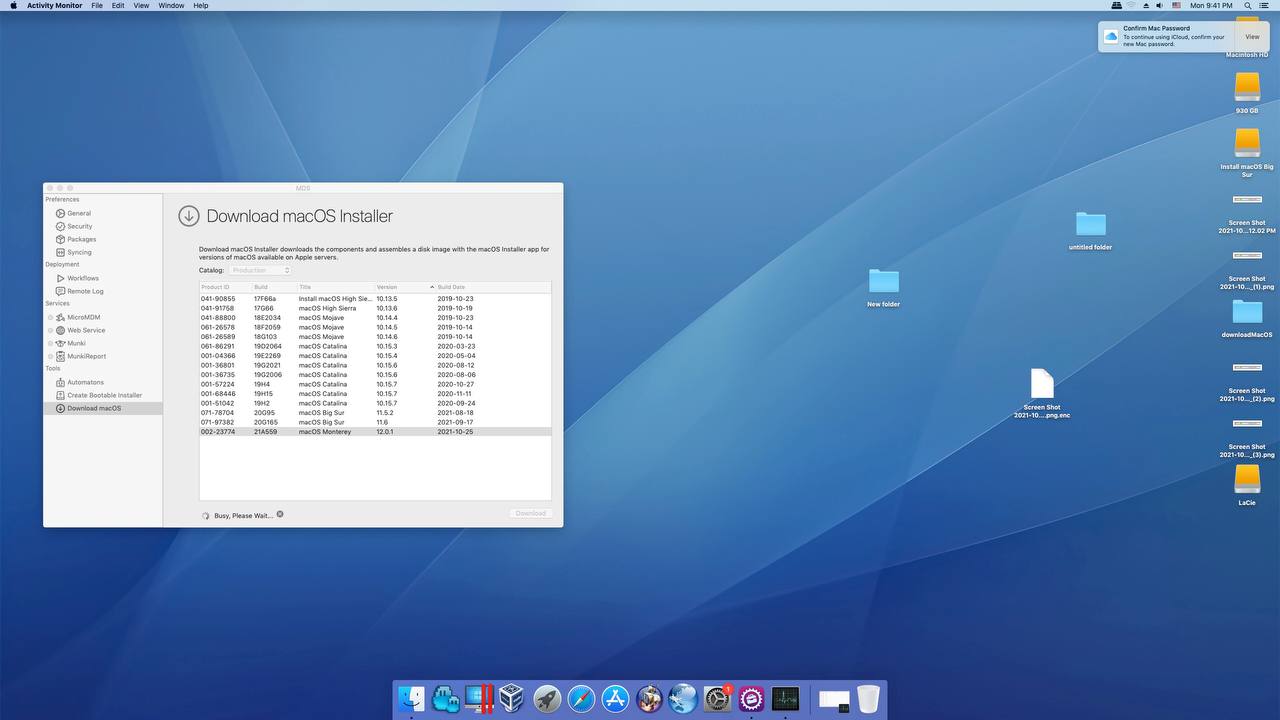This screenshot has height=720, width=1280.
Task: Open Trash from the Dock
Action: pyautogui.click(x=868, y=698)
